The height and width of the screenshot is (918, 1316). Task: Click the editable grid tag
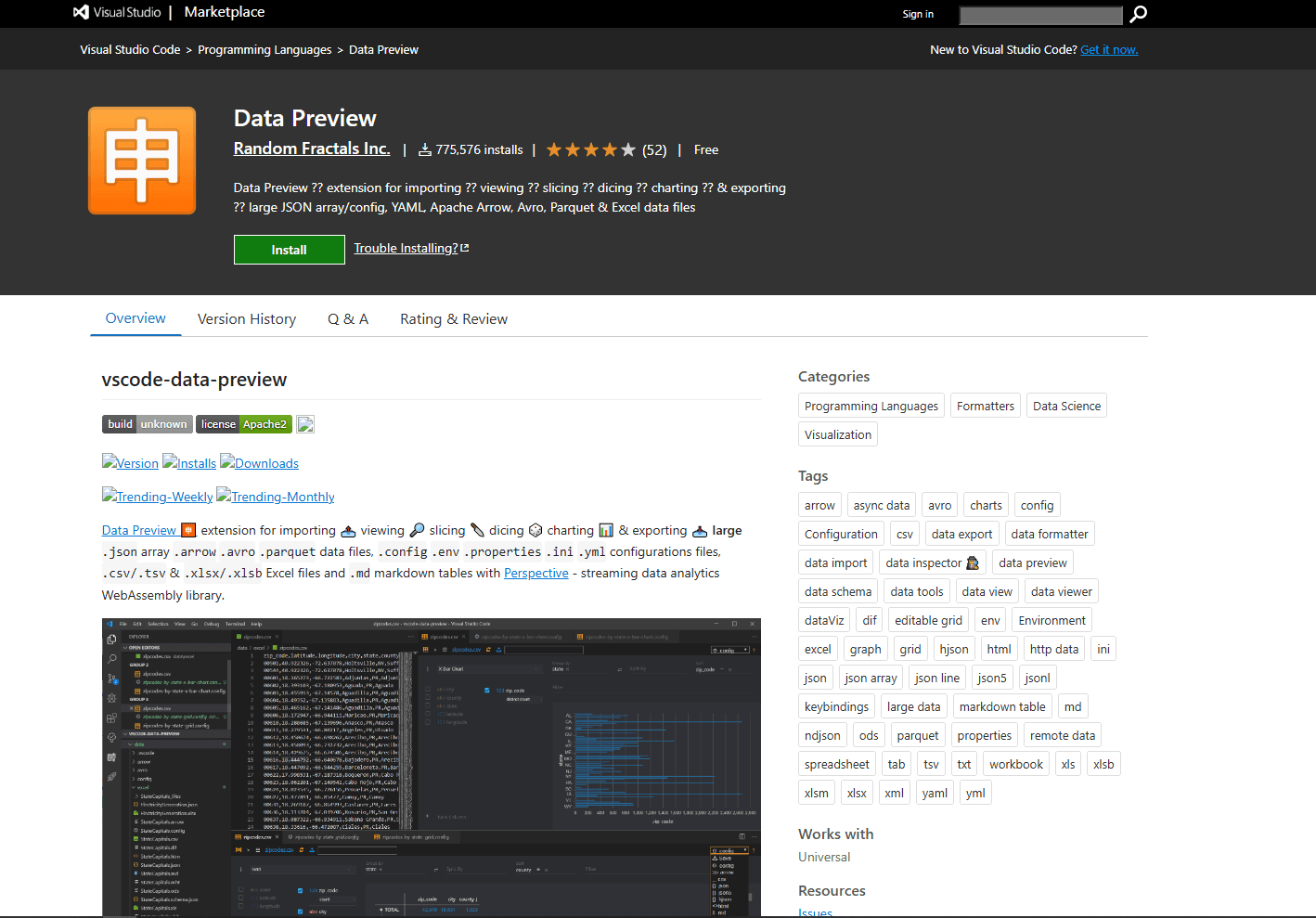[x=928, y=620]
